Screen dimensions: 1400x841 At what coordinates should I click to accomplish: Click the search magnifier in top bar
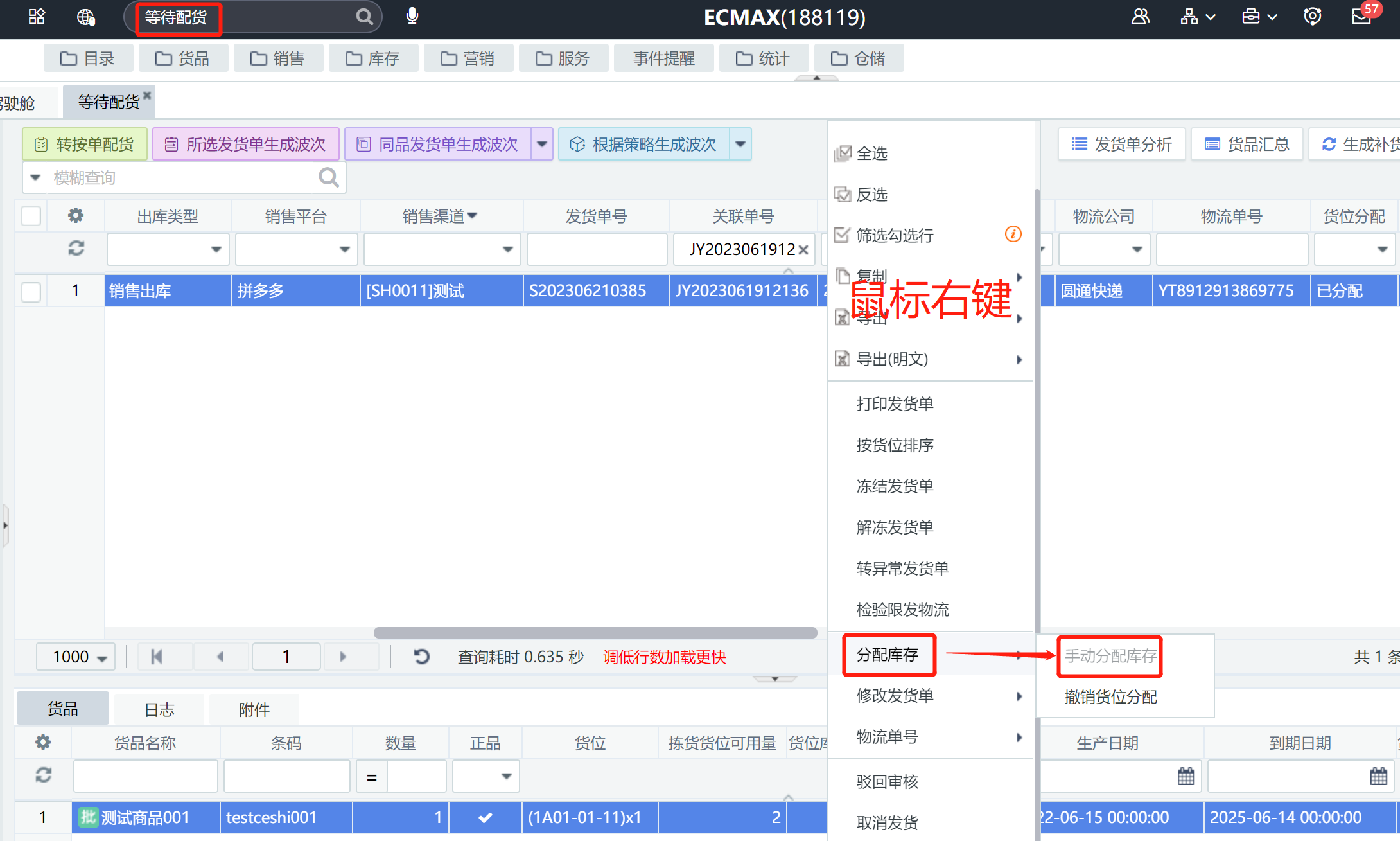(364, 17)
